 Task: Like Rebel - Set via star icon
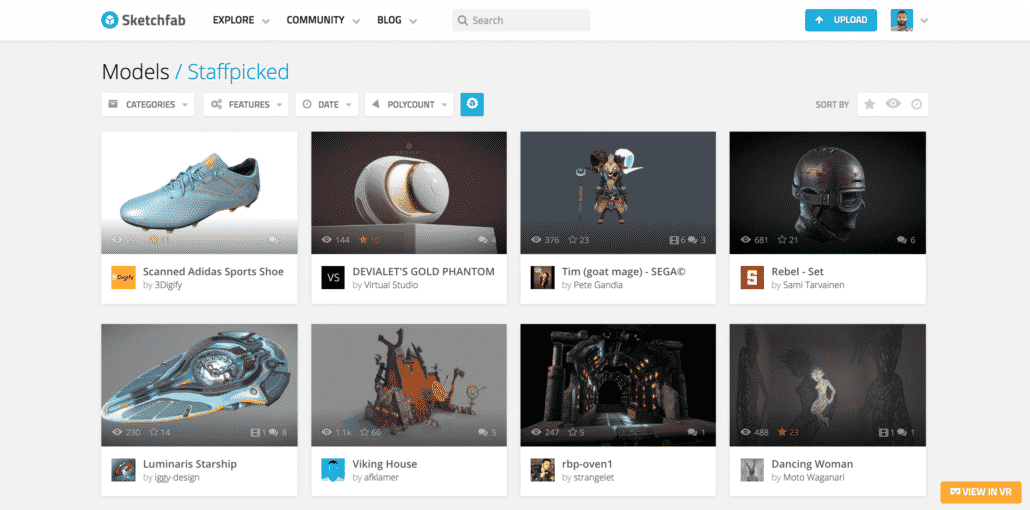[x=782, y=240]
